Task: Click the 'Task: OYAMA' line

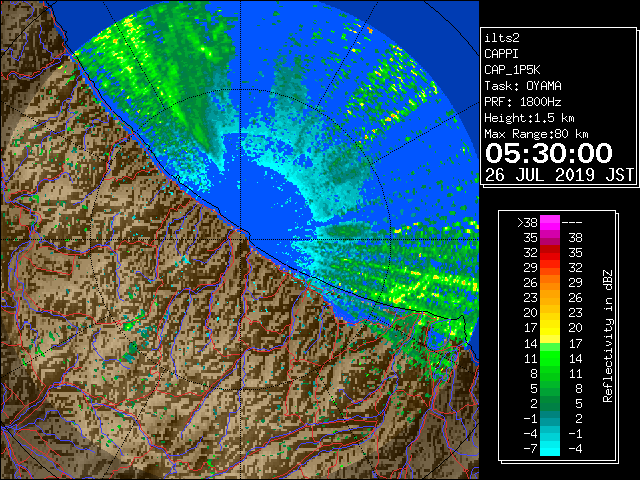Action: pos(523,86)
